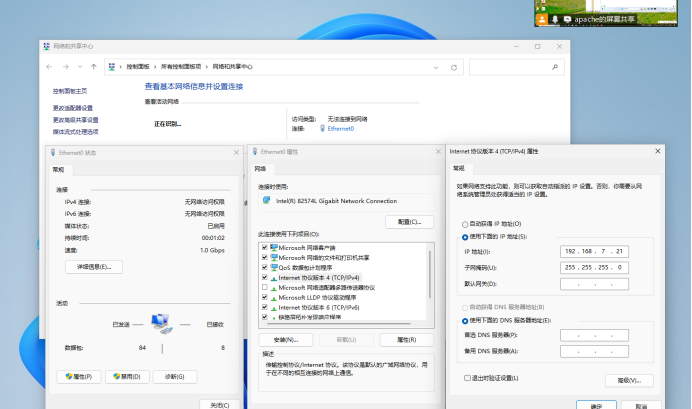The image size is (692, 409).
Task: Click the Up arrow navigation icon
Action: point(95,66)
